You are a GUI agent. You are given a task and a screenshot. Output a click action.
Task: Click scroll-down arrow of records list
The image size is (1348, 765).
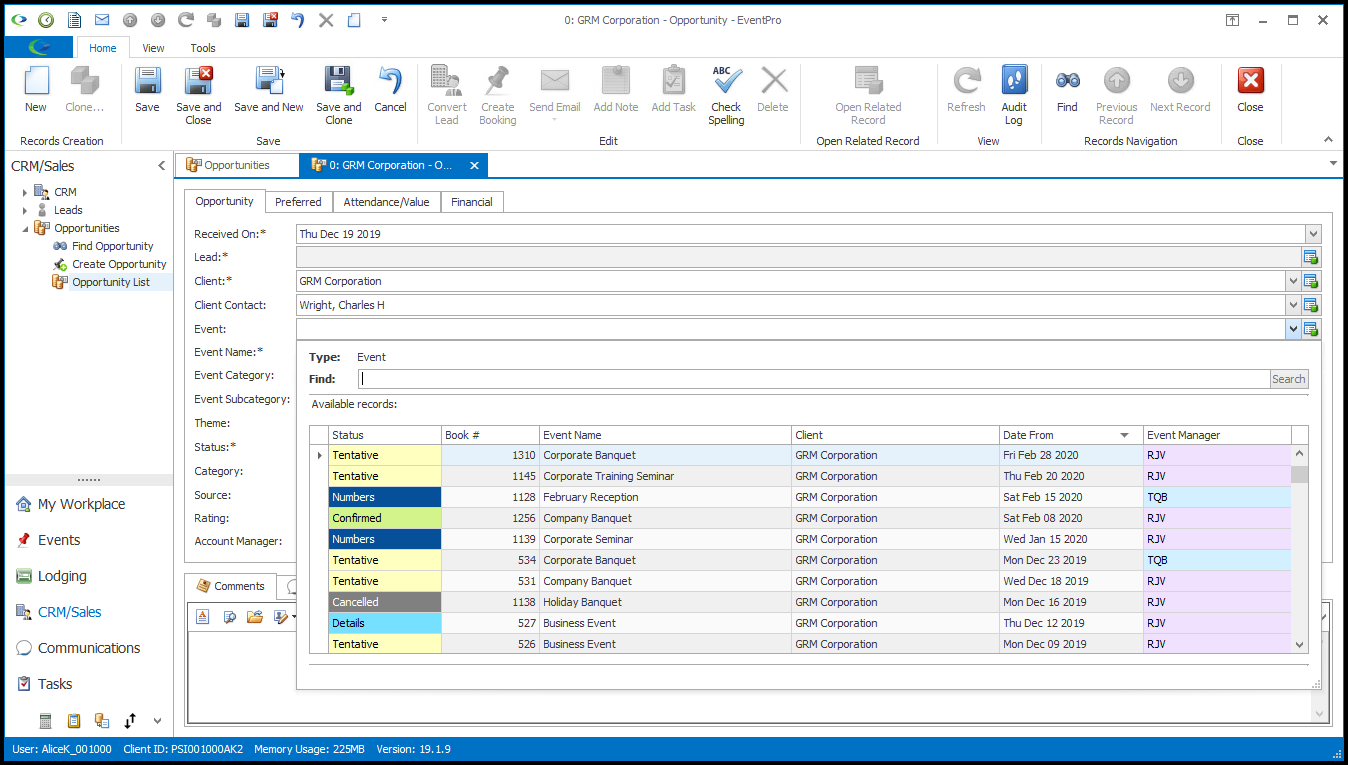(x=1299, y=645)
